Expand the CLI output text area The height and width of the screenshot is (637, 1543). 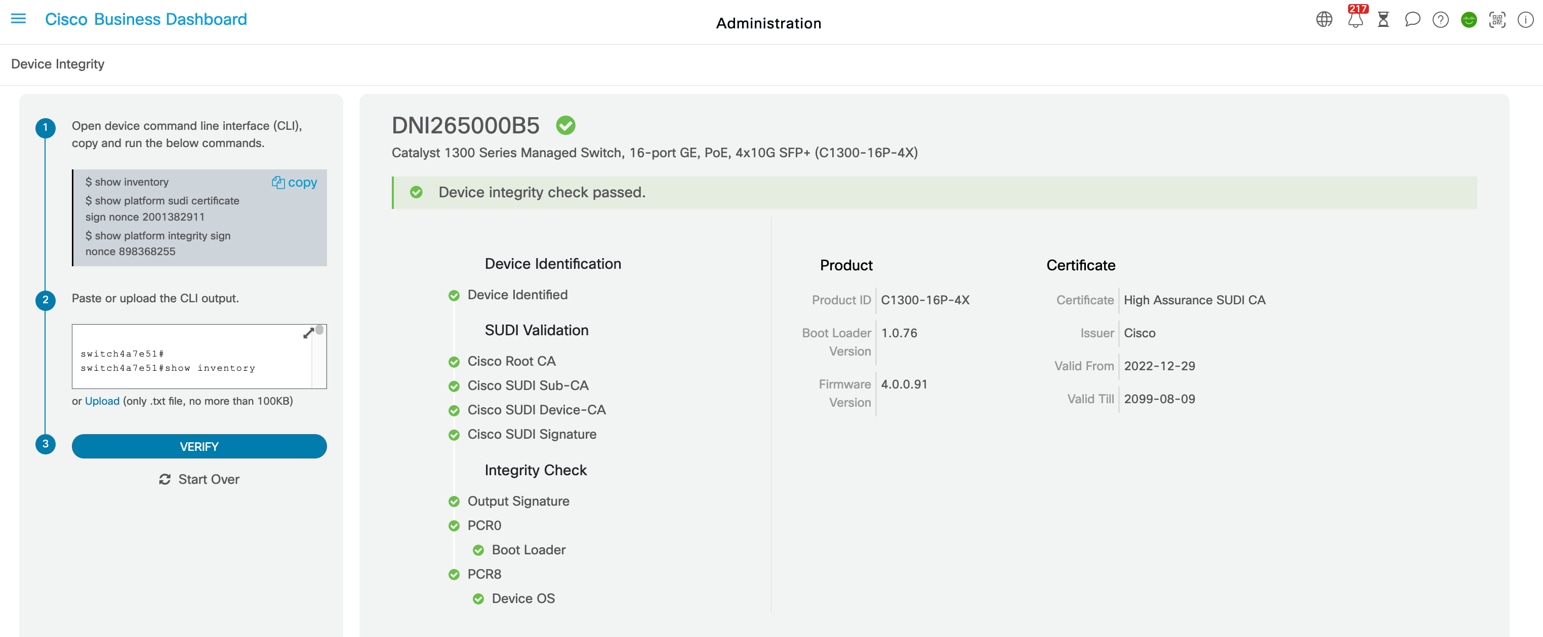point(309,332)
